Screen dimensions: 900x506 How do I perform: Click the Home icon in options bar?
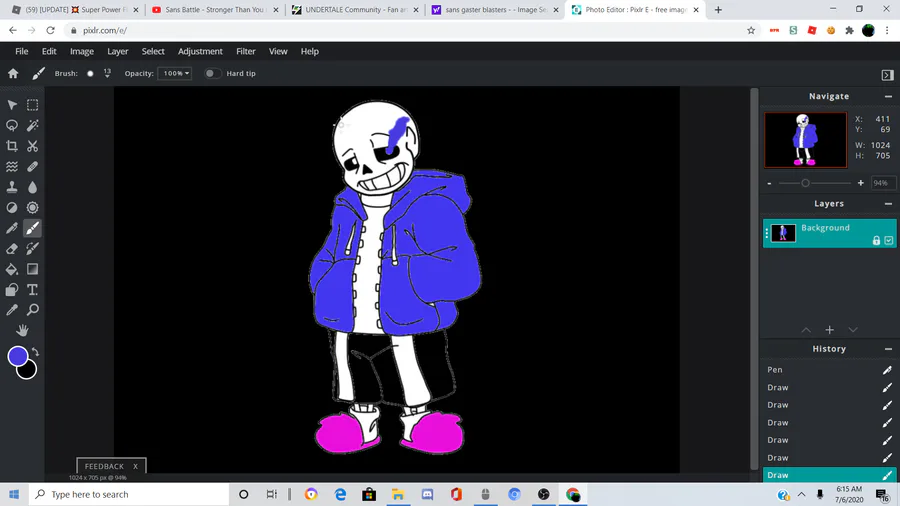click(x=13, y=73)
